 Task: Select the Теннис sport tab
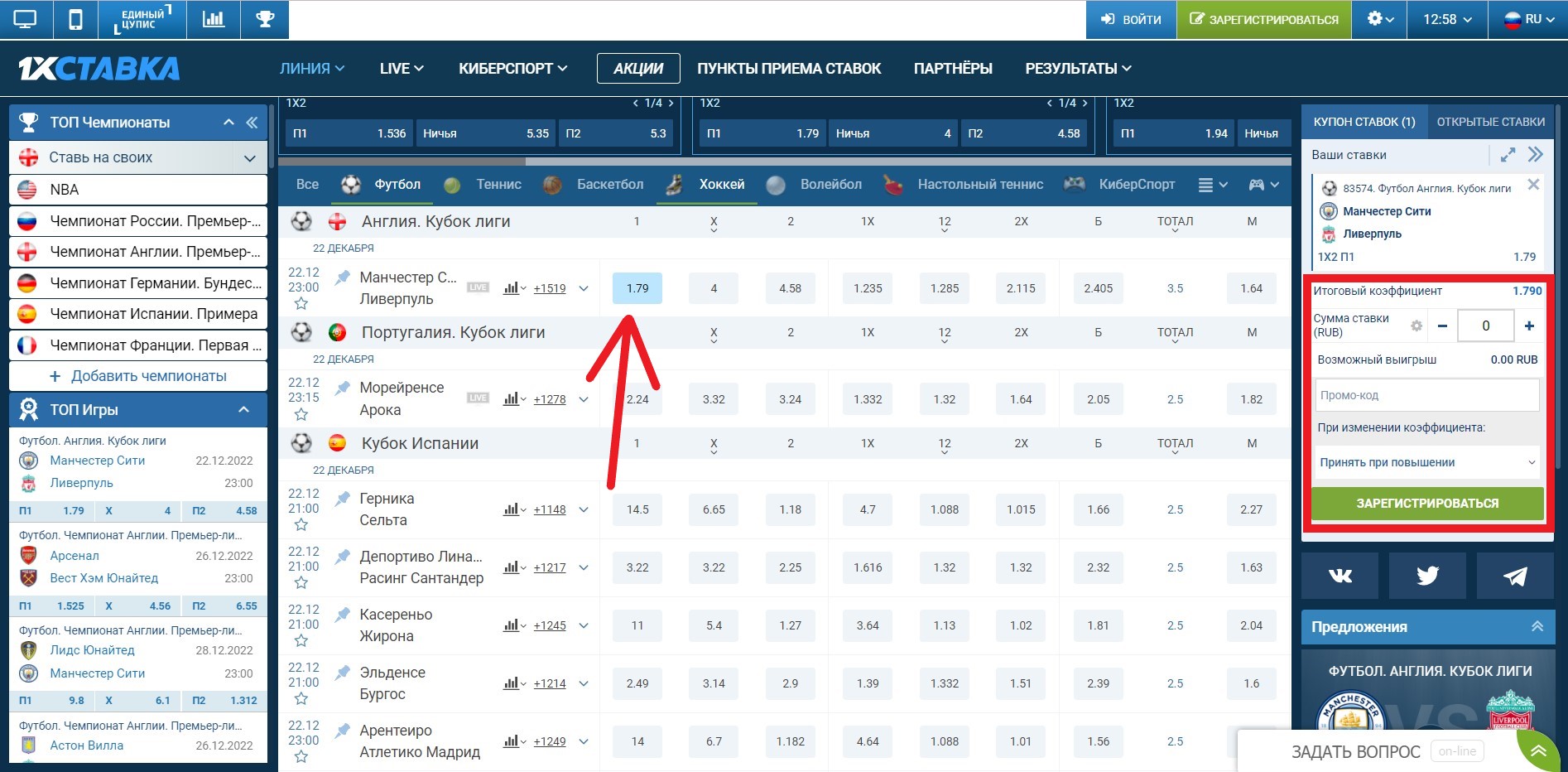point(483,185)
